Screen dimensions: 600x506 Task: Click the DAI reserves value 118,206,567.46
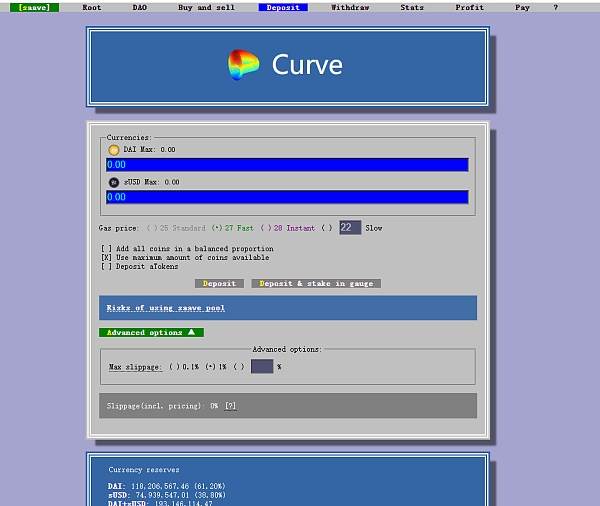coord(160,486)
